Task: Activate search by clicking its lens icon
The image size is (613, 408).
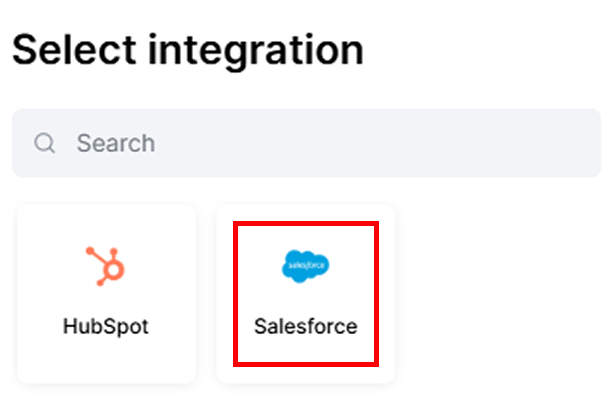Action: pyautogui.click(x=45, y=143)
